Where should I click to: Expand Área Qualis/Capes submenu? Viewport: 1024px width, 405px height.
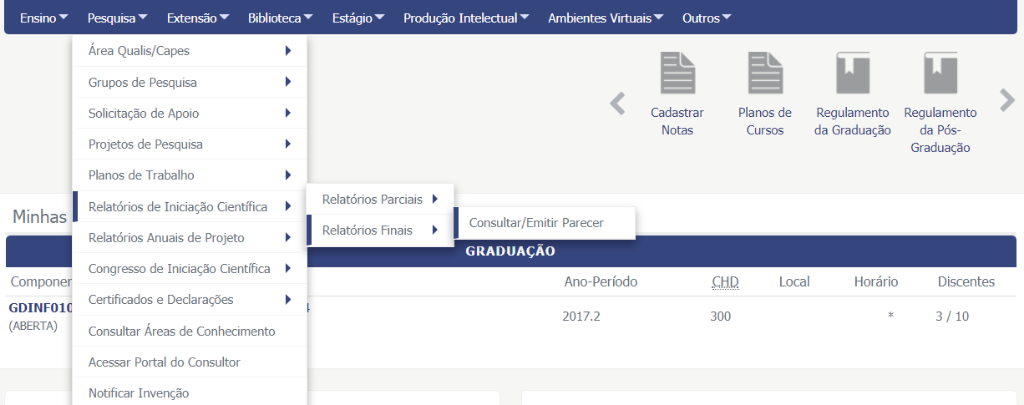[190, 51]
